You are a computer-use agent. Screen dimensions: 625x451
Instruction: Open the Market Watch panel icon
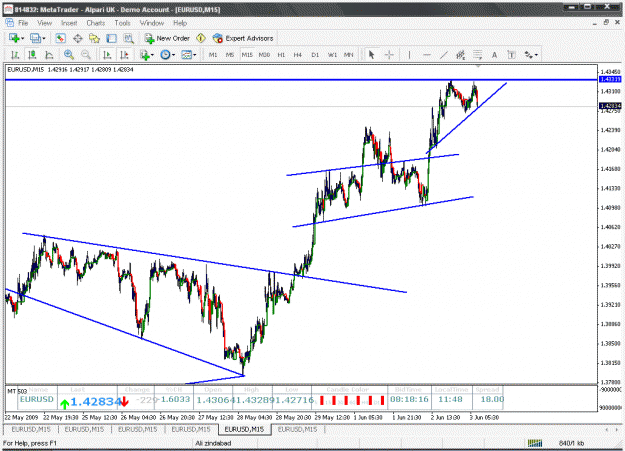click(61, 38)
